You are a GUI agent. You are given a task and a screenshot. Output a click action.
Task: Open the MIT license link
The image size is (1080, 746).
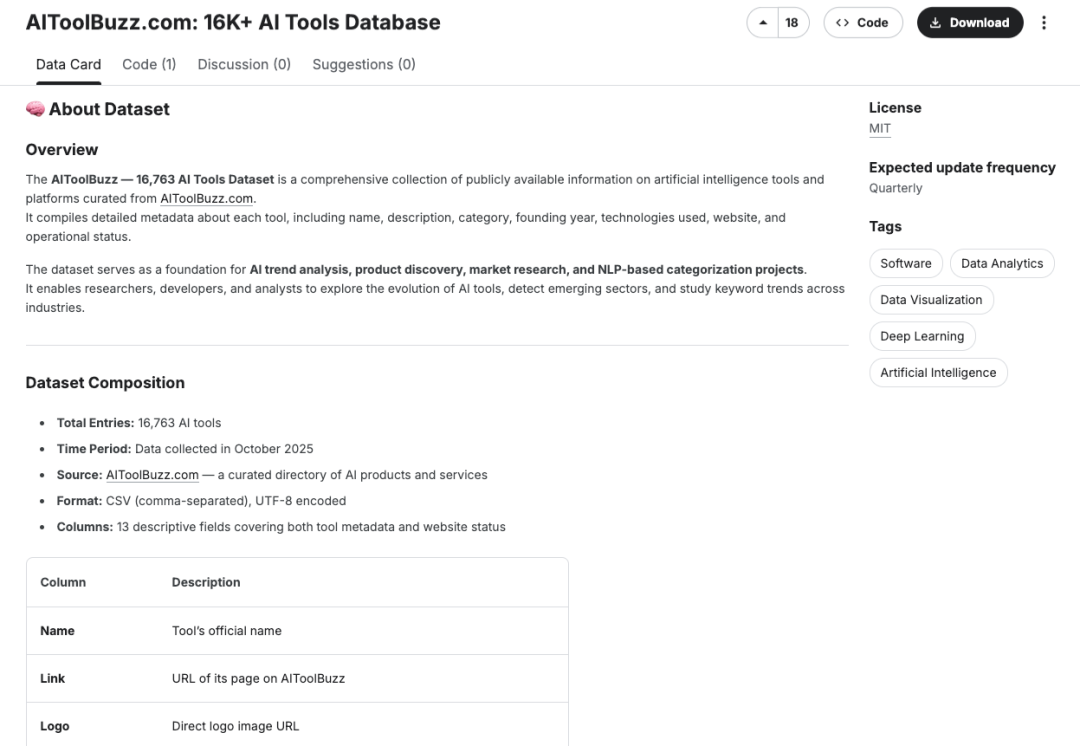point(880,129)
